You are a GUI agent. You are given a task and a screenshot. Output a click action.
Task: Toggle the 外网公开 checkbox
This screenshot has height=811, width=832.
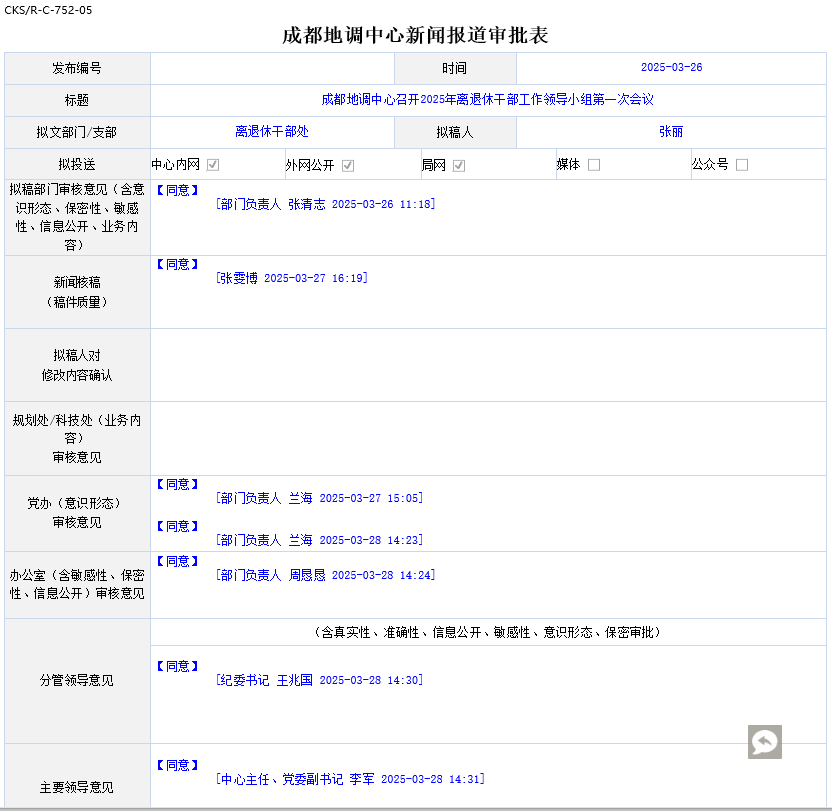coord(348,165)
